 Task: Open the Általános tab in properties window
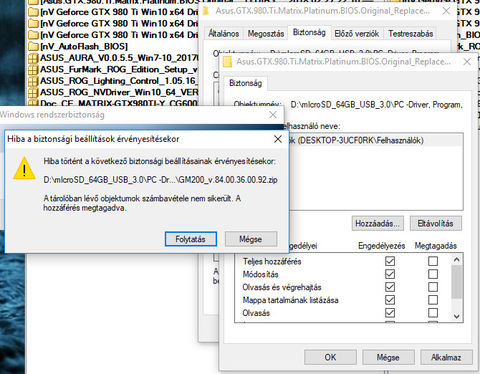coord(224,34)
